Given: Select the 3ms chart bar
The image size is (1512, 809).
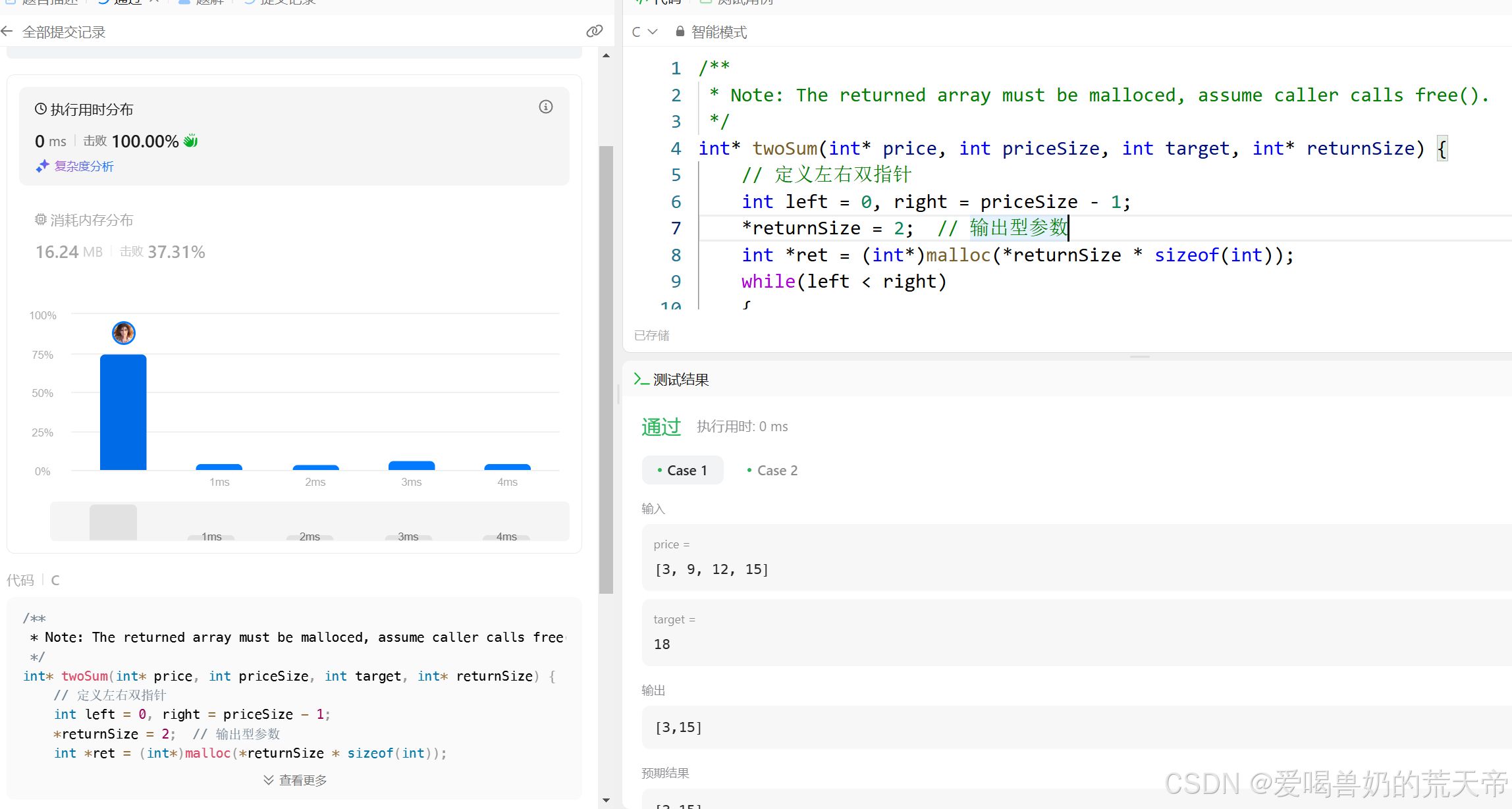Looking at the screenshot, I should pyautogui.click(x=412, y=465).
